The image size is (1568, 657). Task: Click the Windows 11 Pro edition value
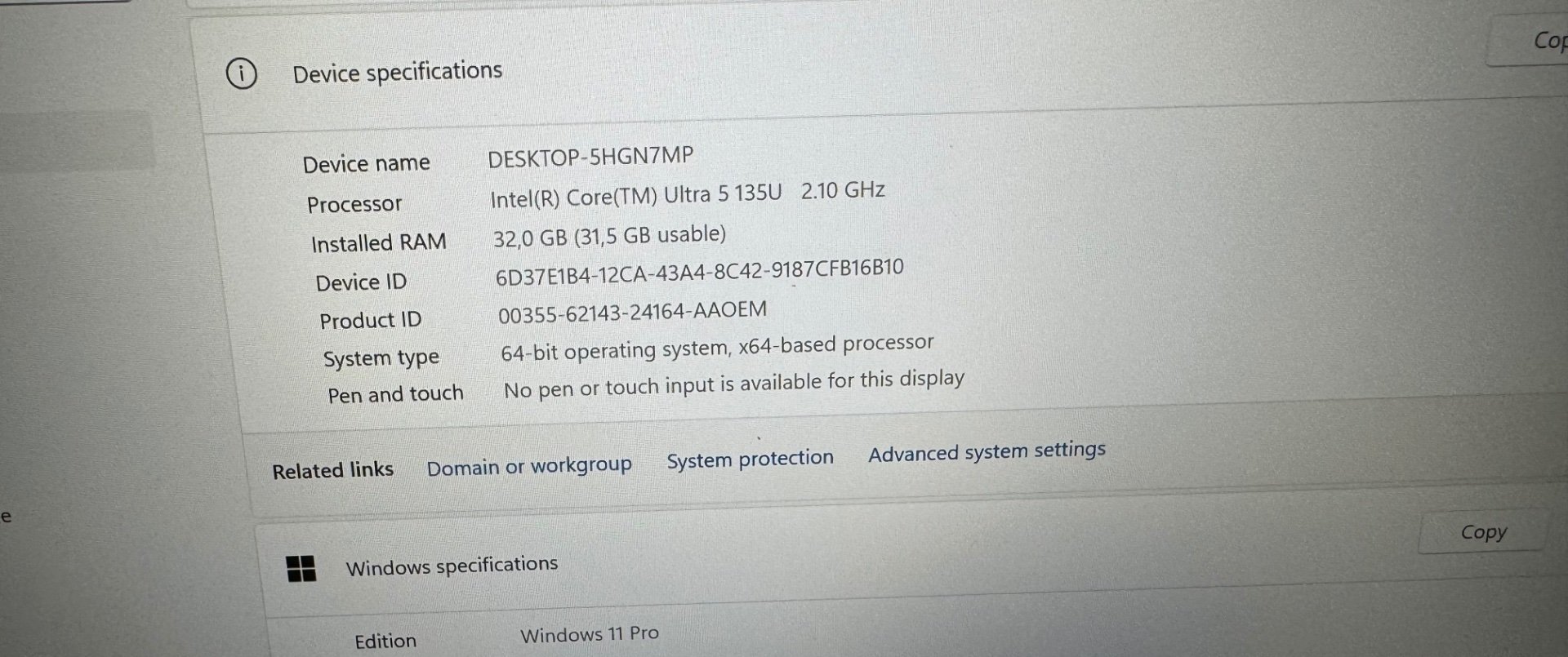pyautogui.click(x=589, y=634)
